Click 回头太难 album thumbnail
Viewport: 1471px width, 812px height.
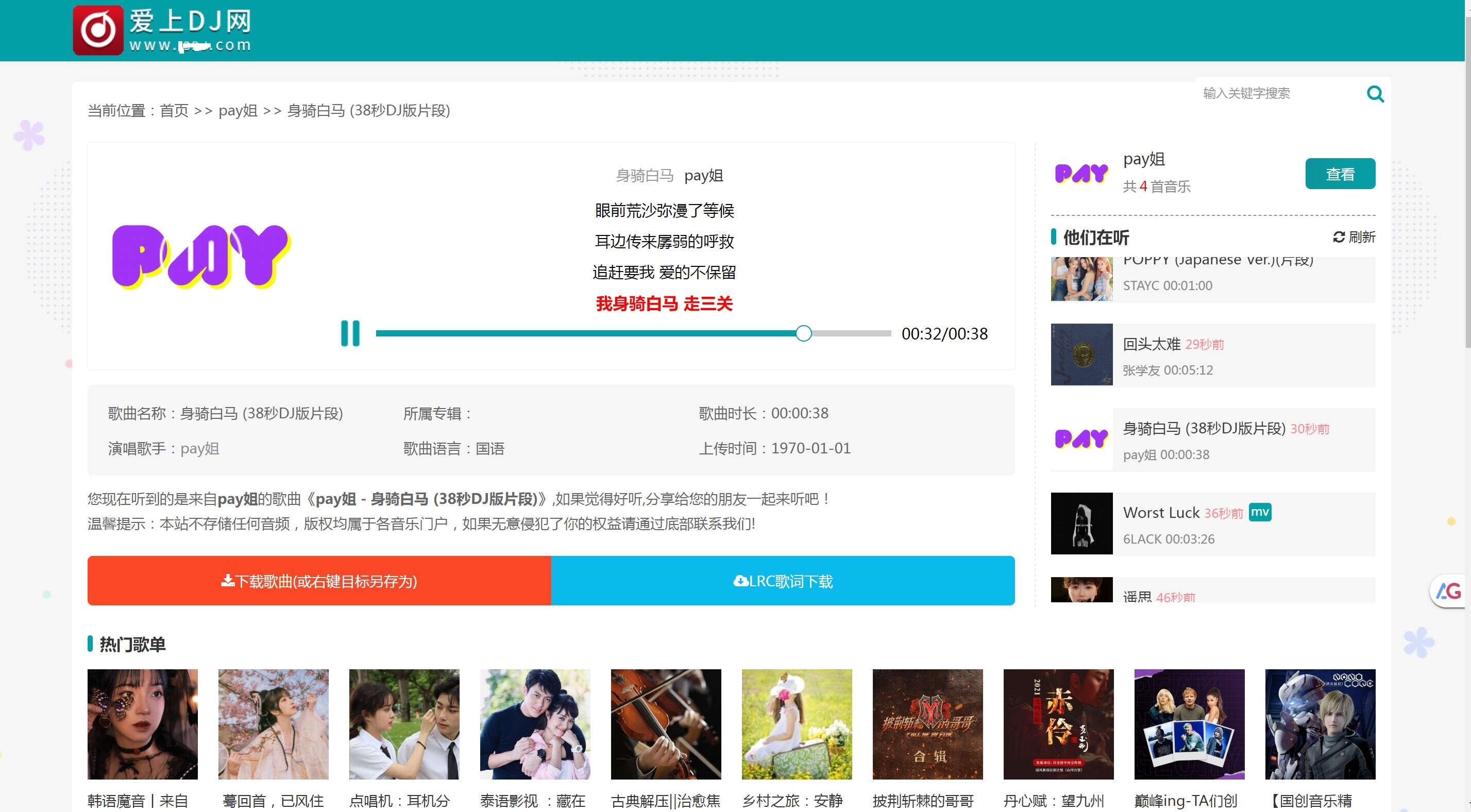1081,354
